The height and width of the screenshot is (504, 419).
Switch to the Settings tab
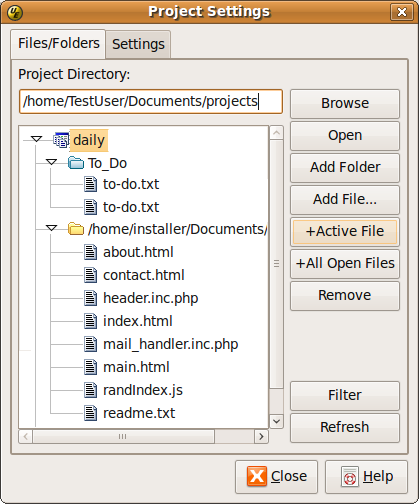(138, 44)
